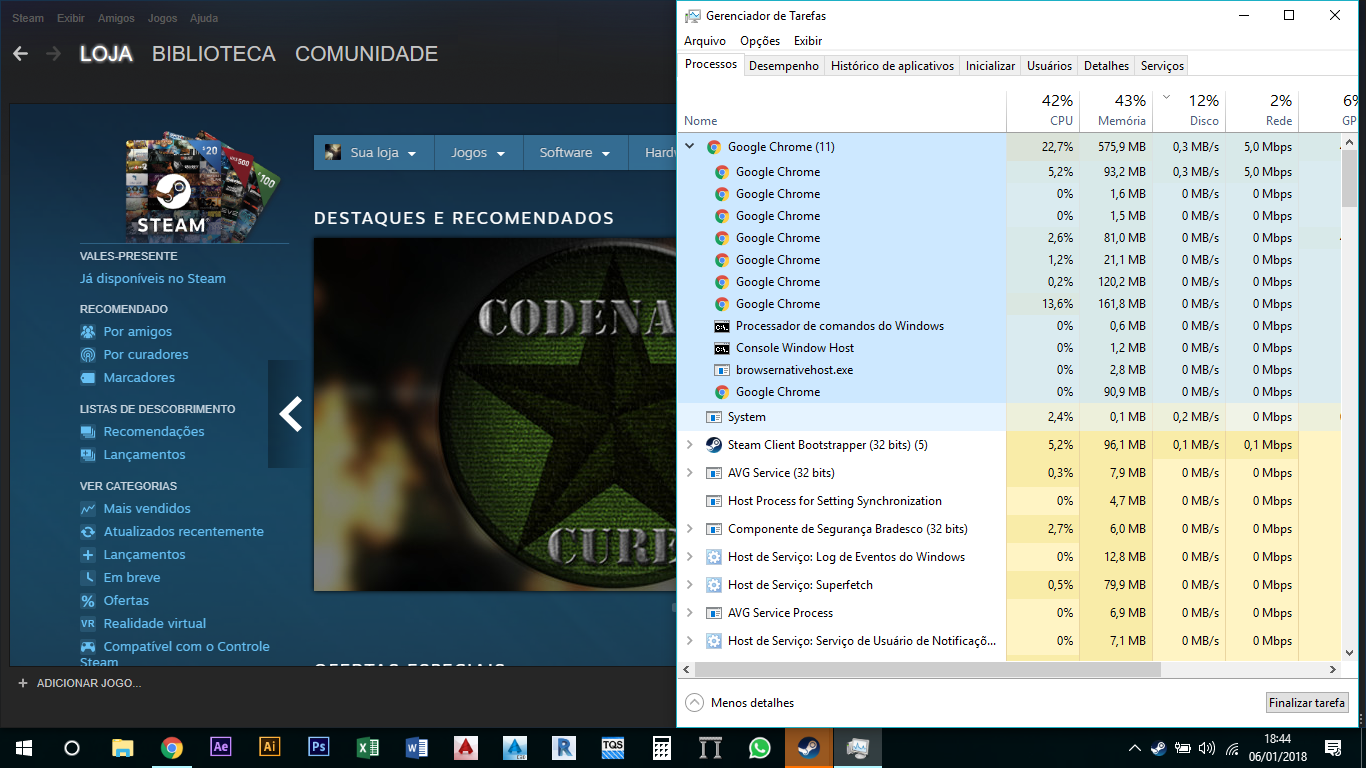Image resolution: width=1366 pixels, height=768 pixels.
Task: Click 'Menos detalhes' in Task Manager
Action: (x=740, y=703)
